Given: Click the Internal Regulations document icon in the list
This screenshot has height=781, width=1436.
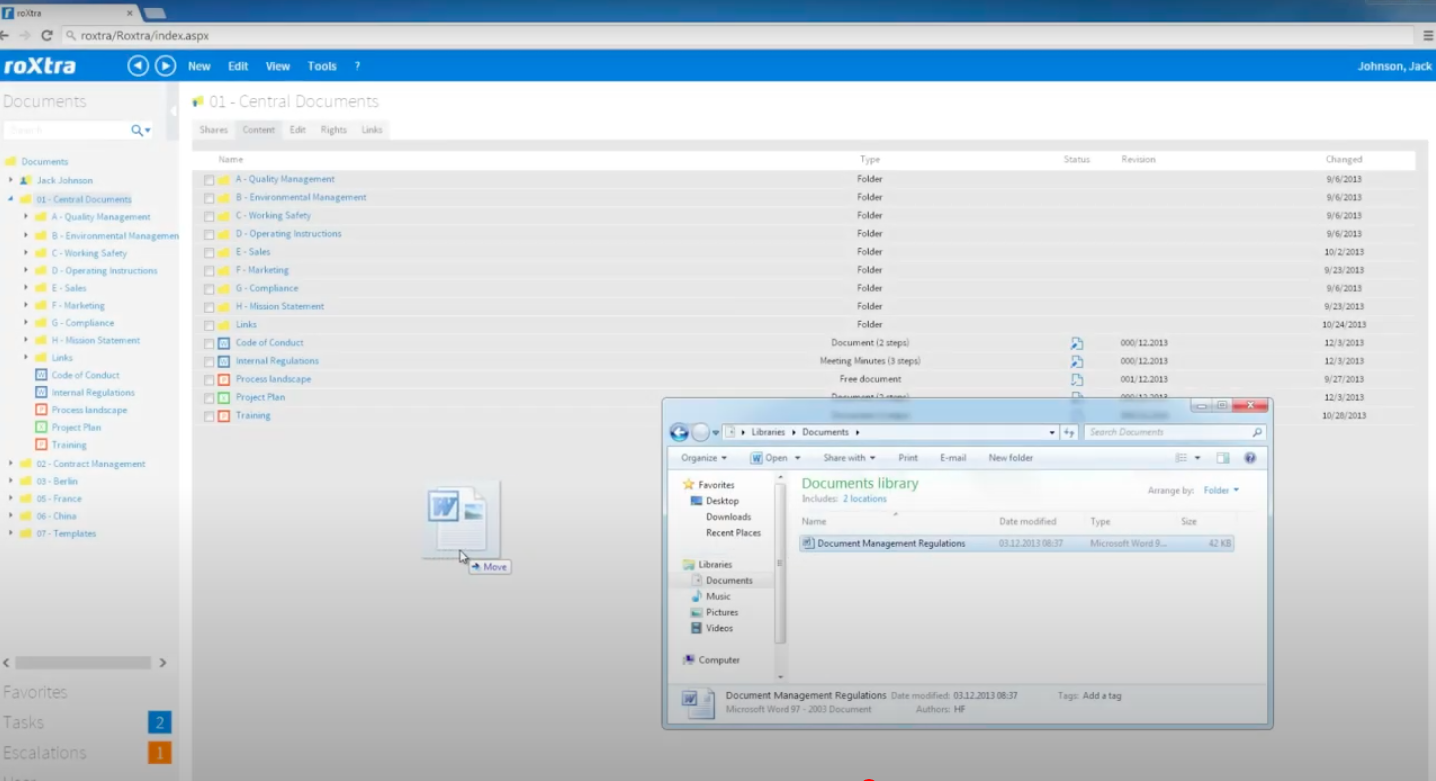Looking at the screenshot, I should tap(224, 361).
